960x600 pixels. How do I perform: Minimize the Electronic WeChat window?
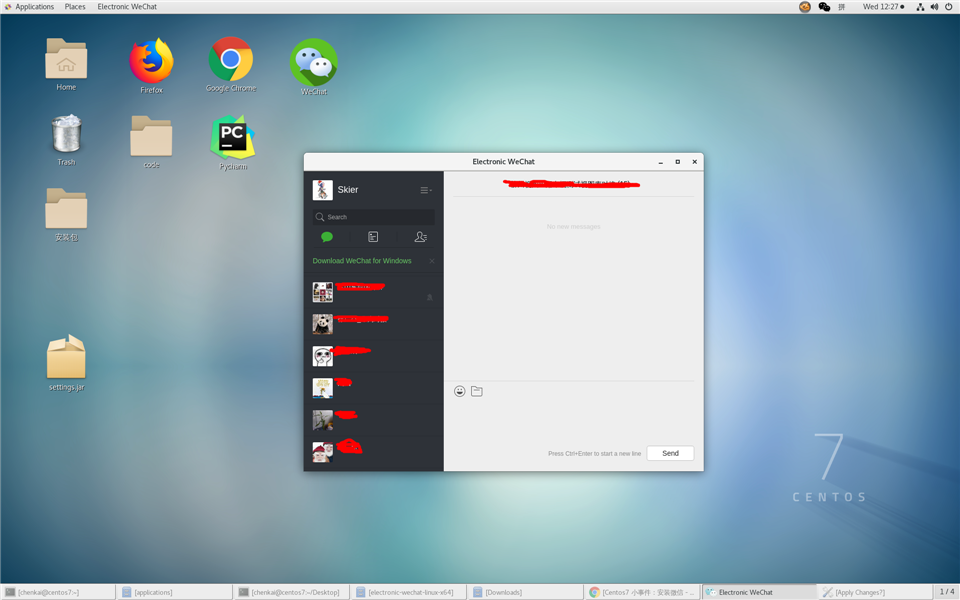pyautogui.click(x=661, y=162)
